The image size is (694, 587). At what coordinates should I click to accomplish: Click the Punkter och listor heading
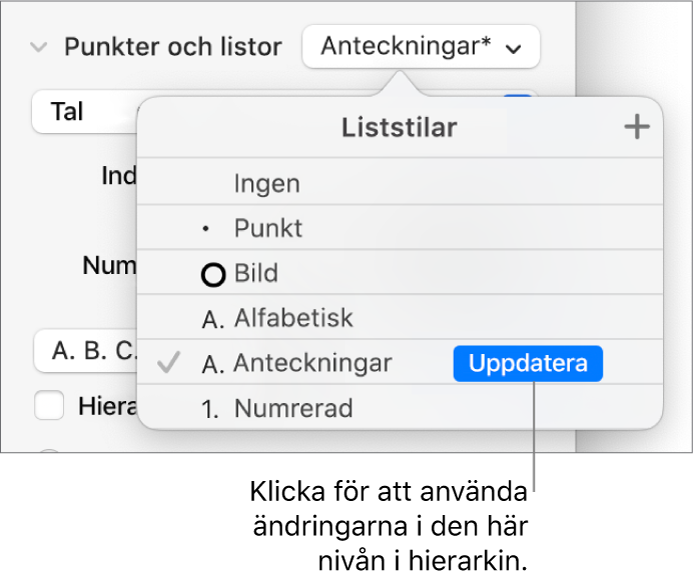(x=173, y=46)
